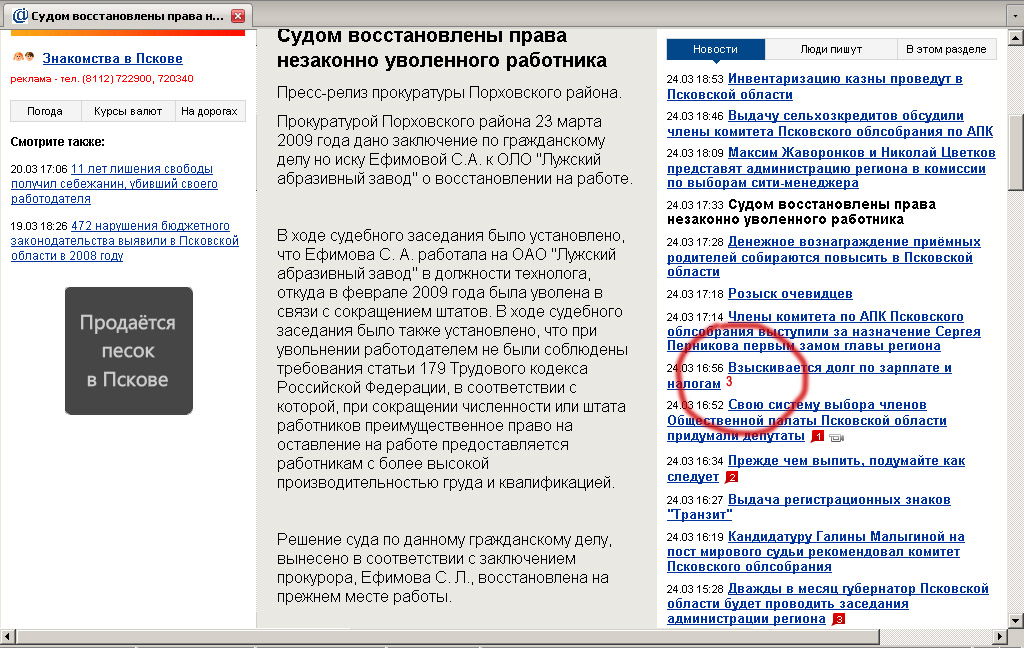
Task: Click the реклама phone number line
Action: click(102, 78)
